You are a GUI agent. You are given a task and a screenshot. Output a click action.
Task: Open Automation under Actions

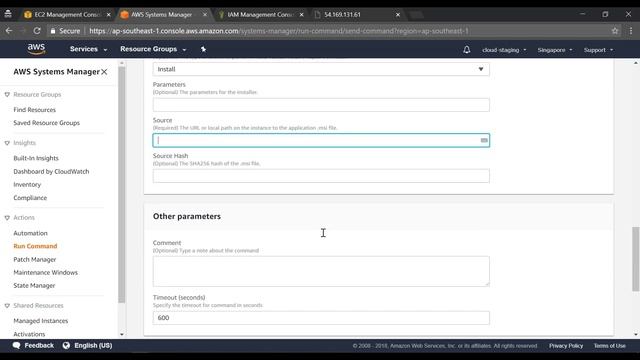[x=30, y=233]
